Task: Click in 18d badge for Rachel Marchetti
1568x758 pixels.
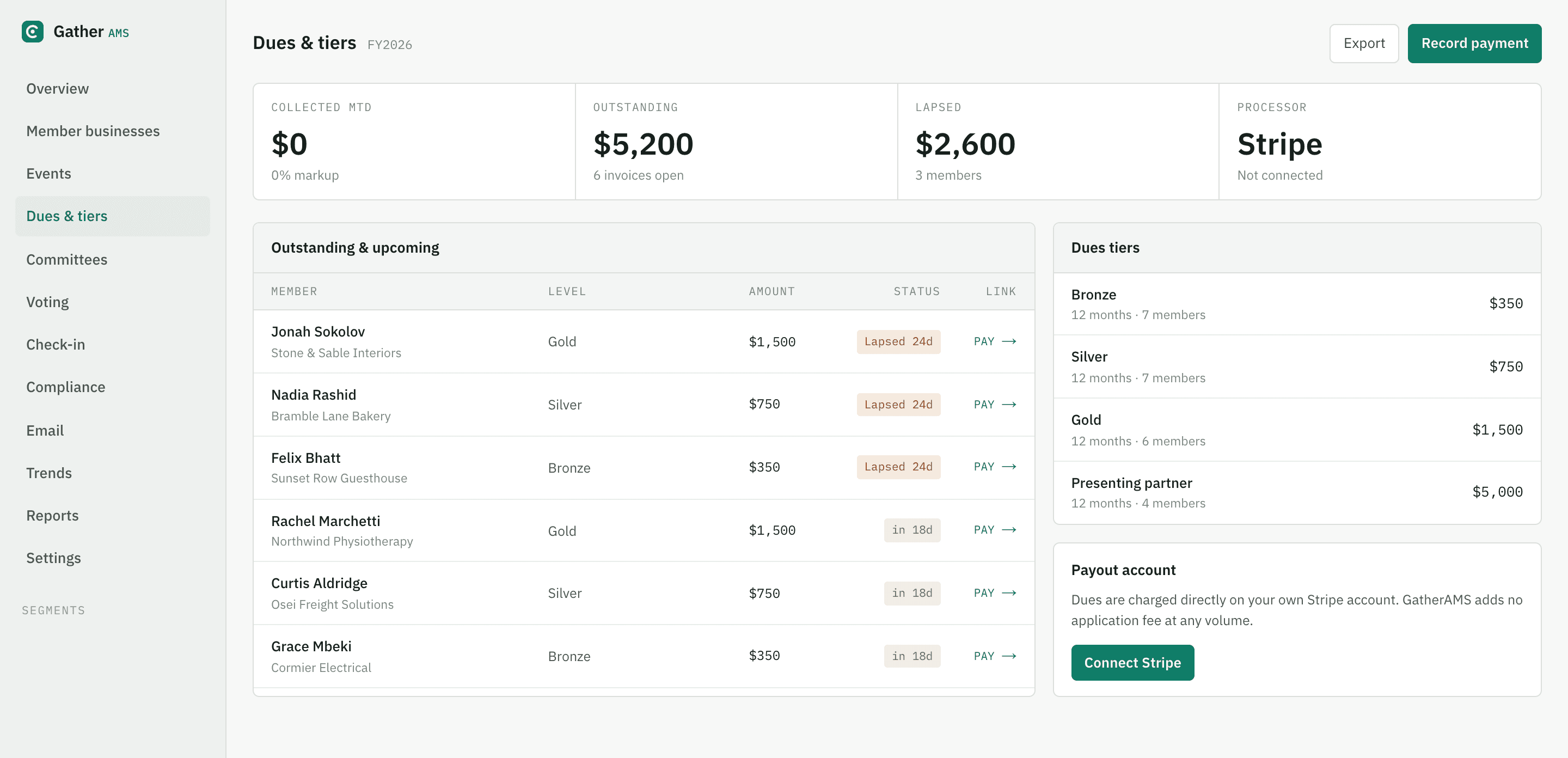Action: tap(912, 530)
